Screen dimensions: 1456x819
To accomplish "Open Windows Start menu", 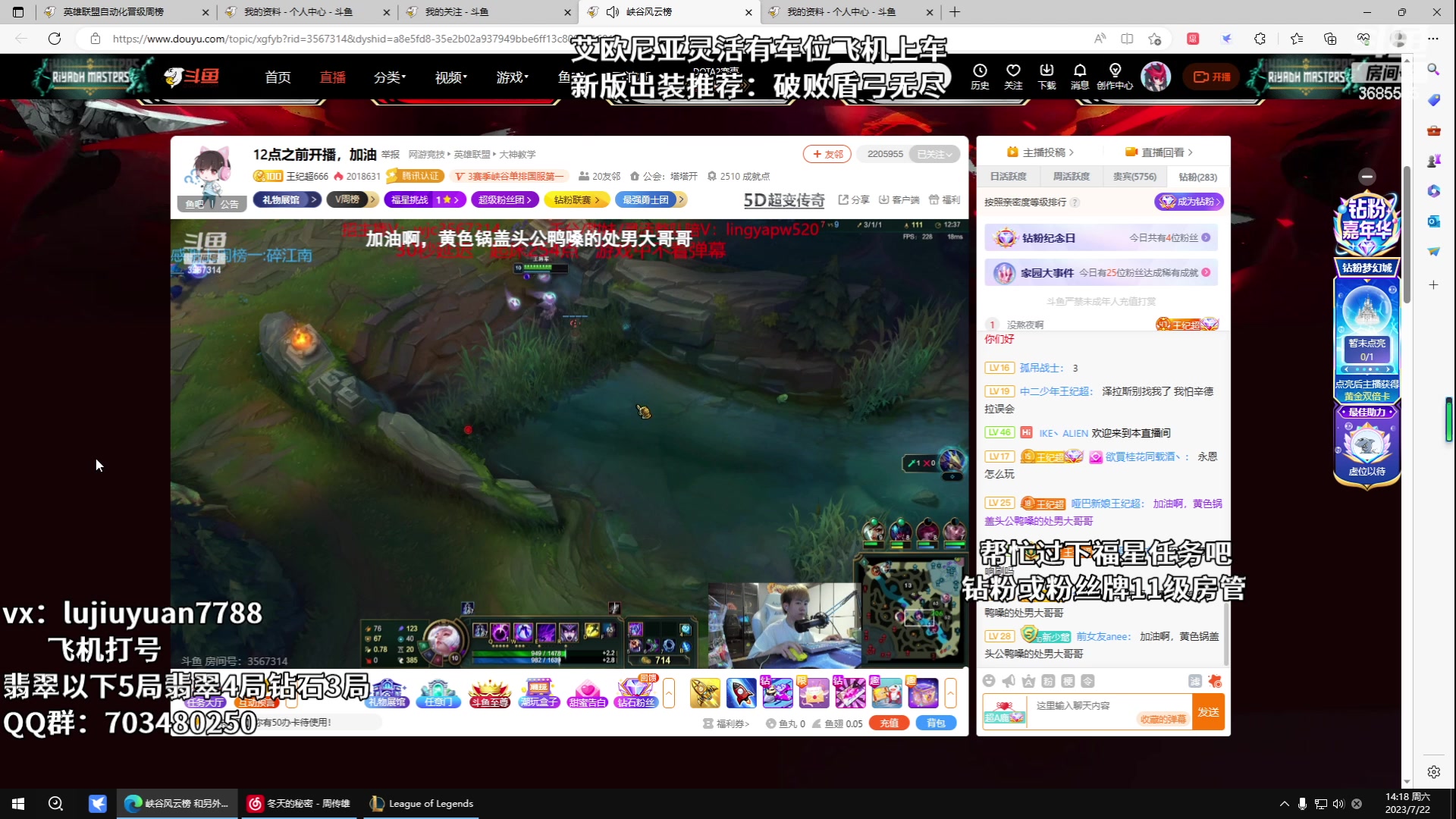I will pyautogui.click(x=18, y=804).
